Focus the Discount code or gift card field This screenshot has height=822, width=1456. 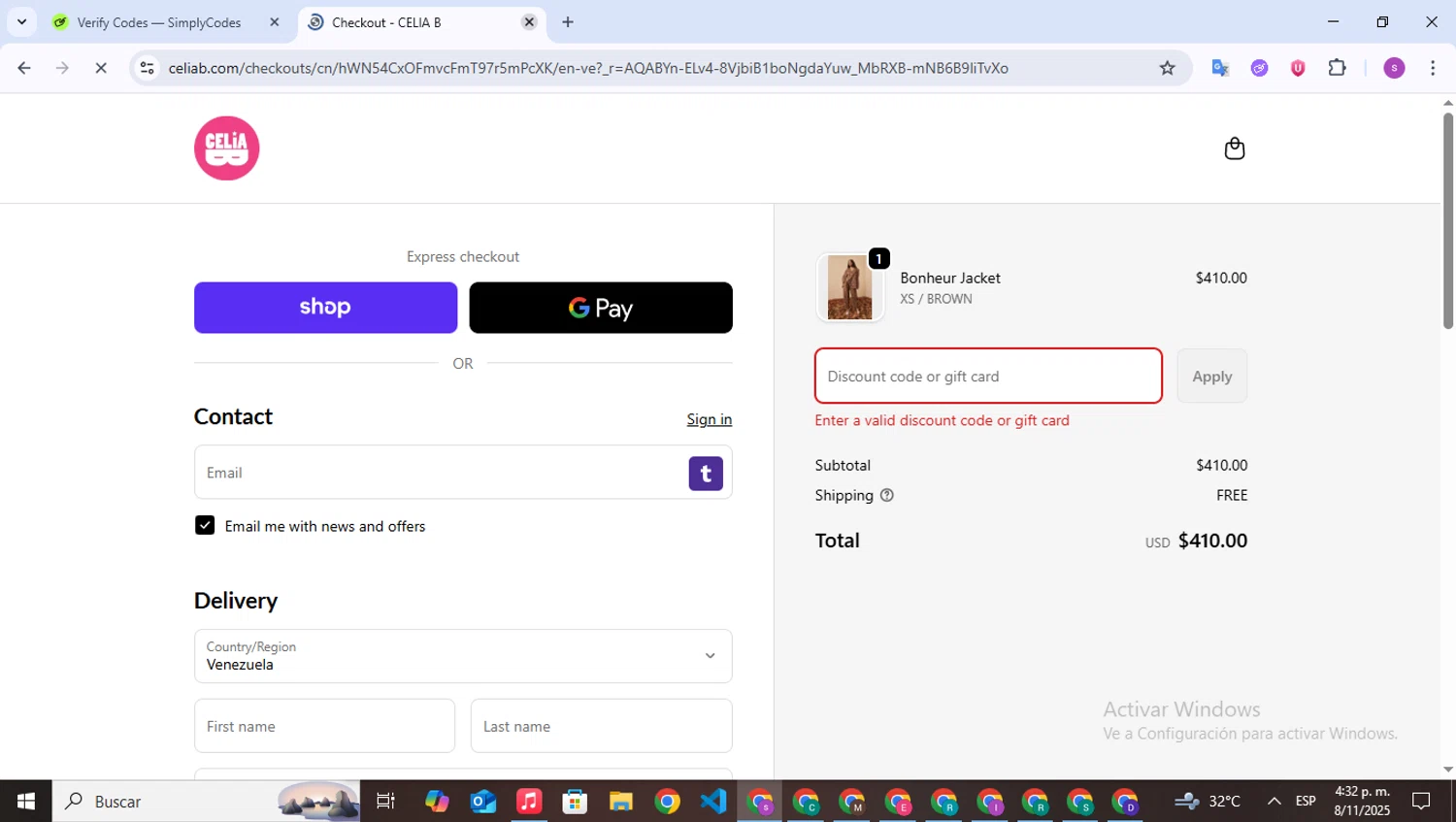coord(988,377)
